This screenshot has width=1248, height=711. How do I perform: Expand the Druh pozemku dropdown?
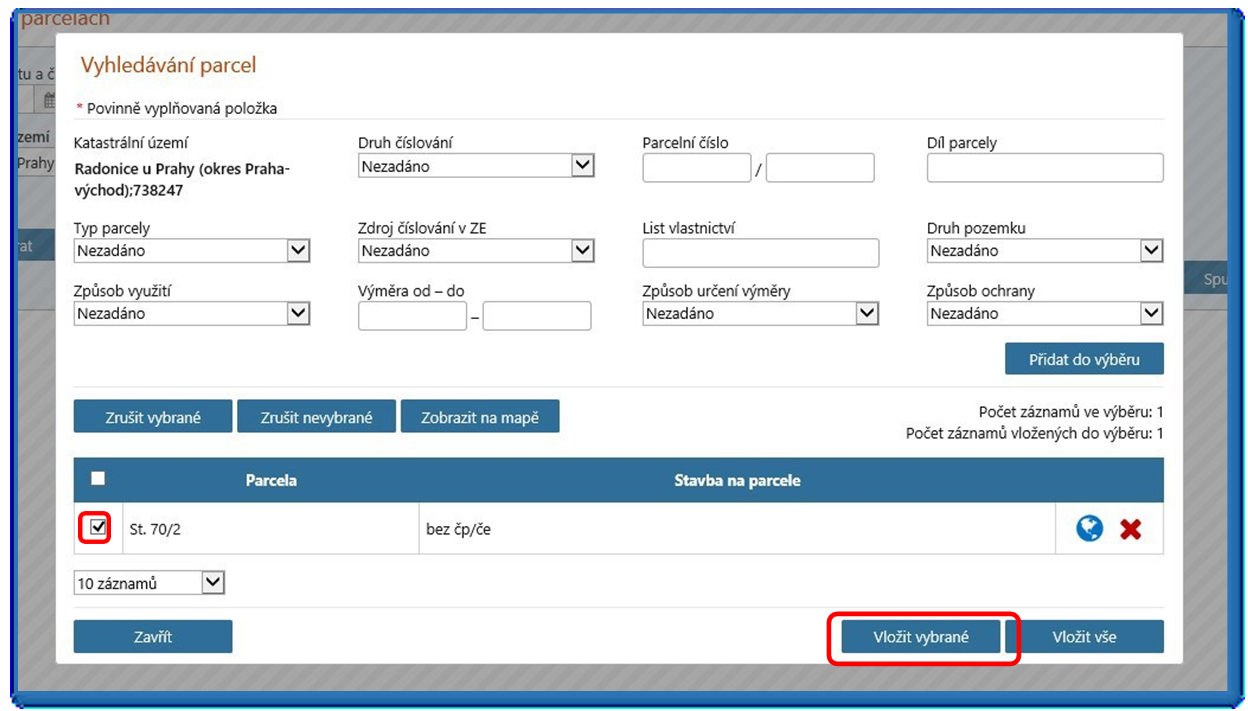coord(1044,251)
